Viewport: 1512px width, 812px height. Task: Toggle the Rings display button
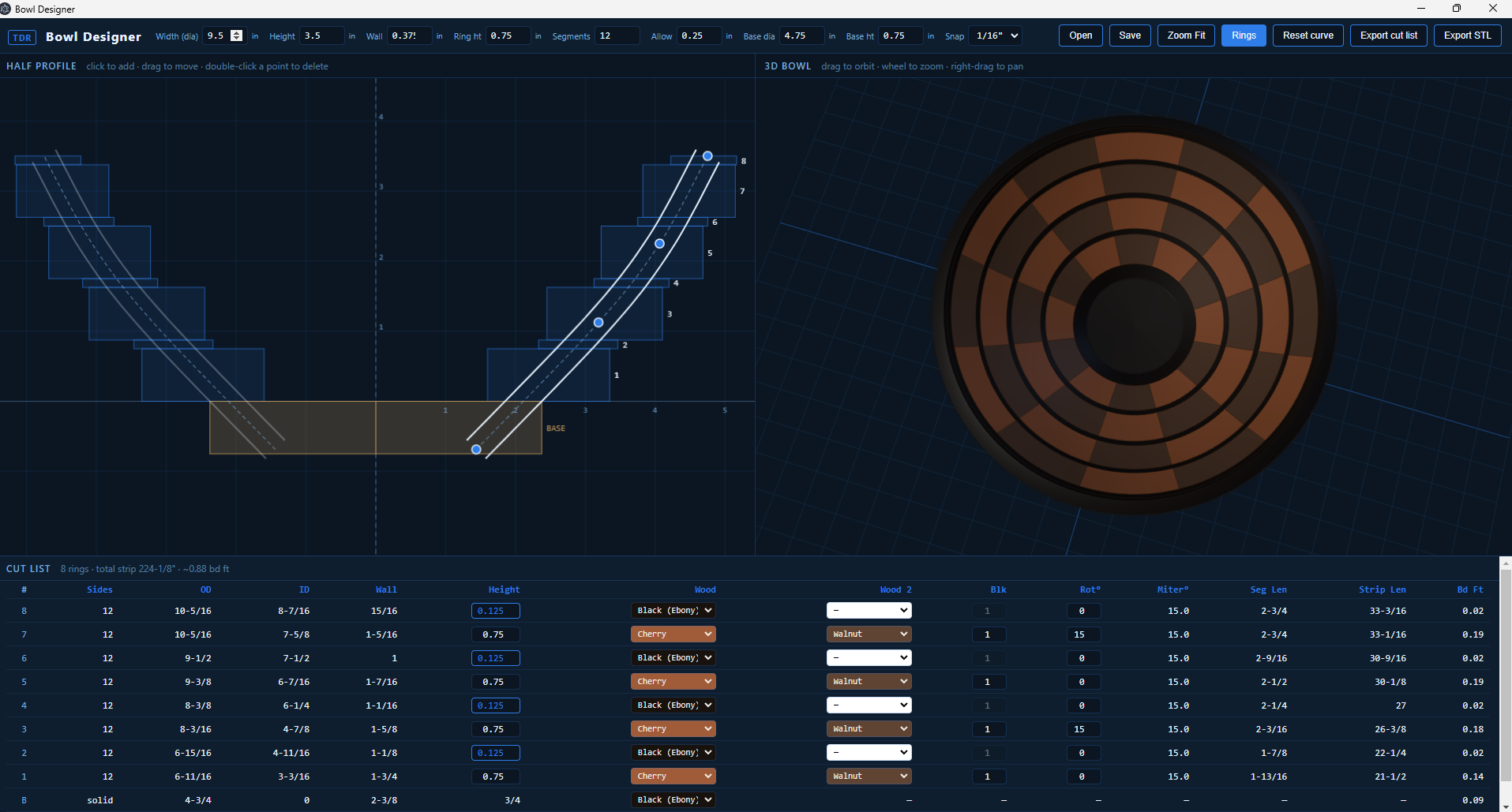[1244, 36]
